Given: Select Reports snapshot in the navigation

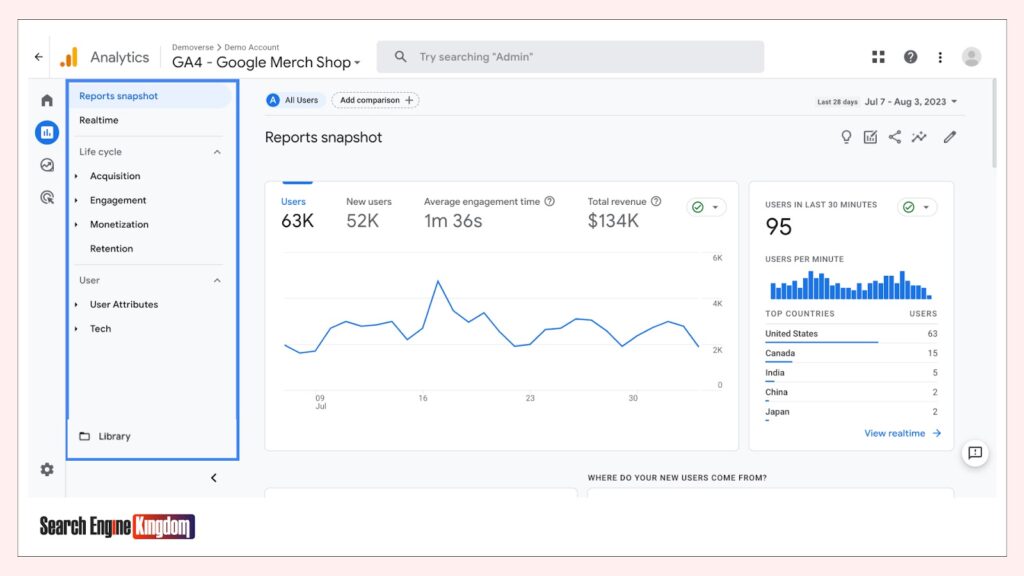Looking at the screenshot, I should coord(150,96).
